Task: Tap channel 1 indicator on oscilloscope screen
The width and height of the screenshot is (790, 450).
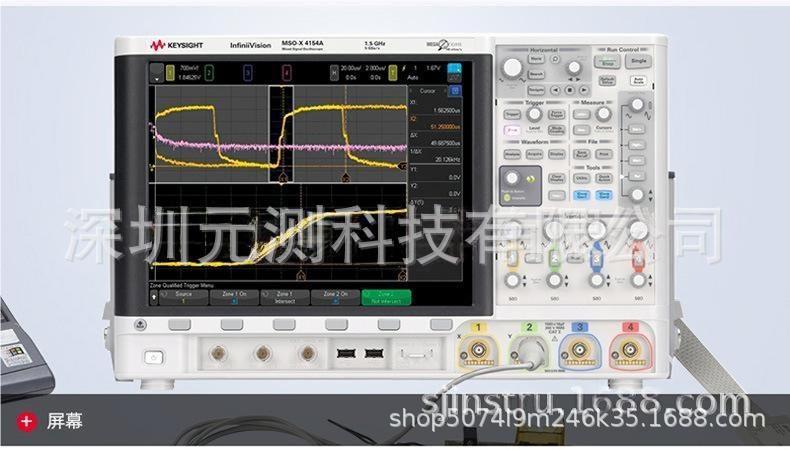Action: point(170,73)
